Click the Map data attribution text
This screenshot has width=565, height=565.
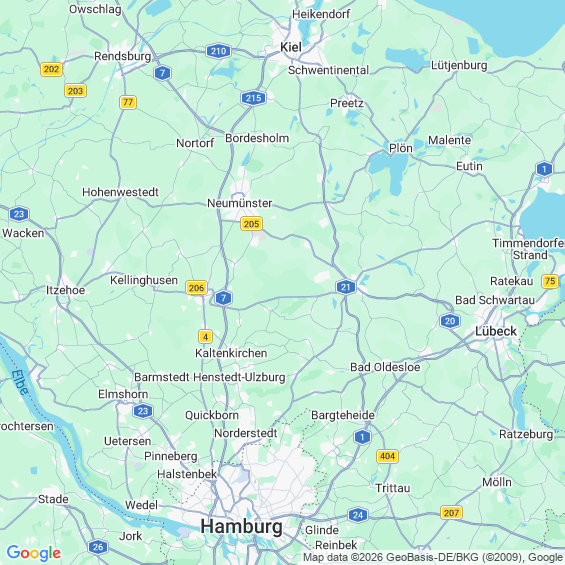pyautogui.click(x=433, y=557)
